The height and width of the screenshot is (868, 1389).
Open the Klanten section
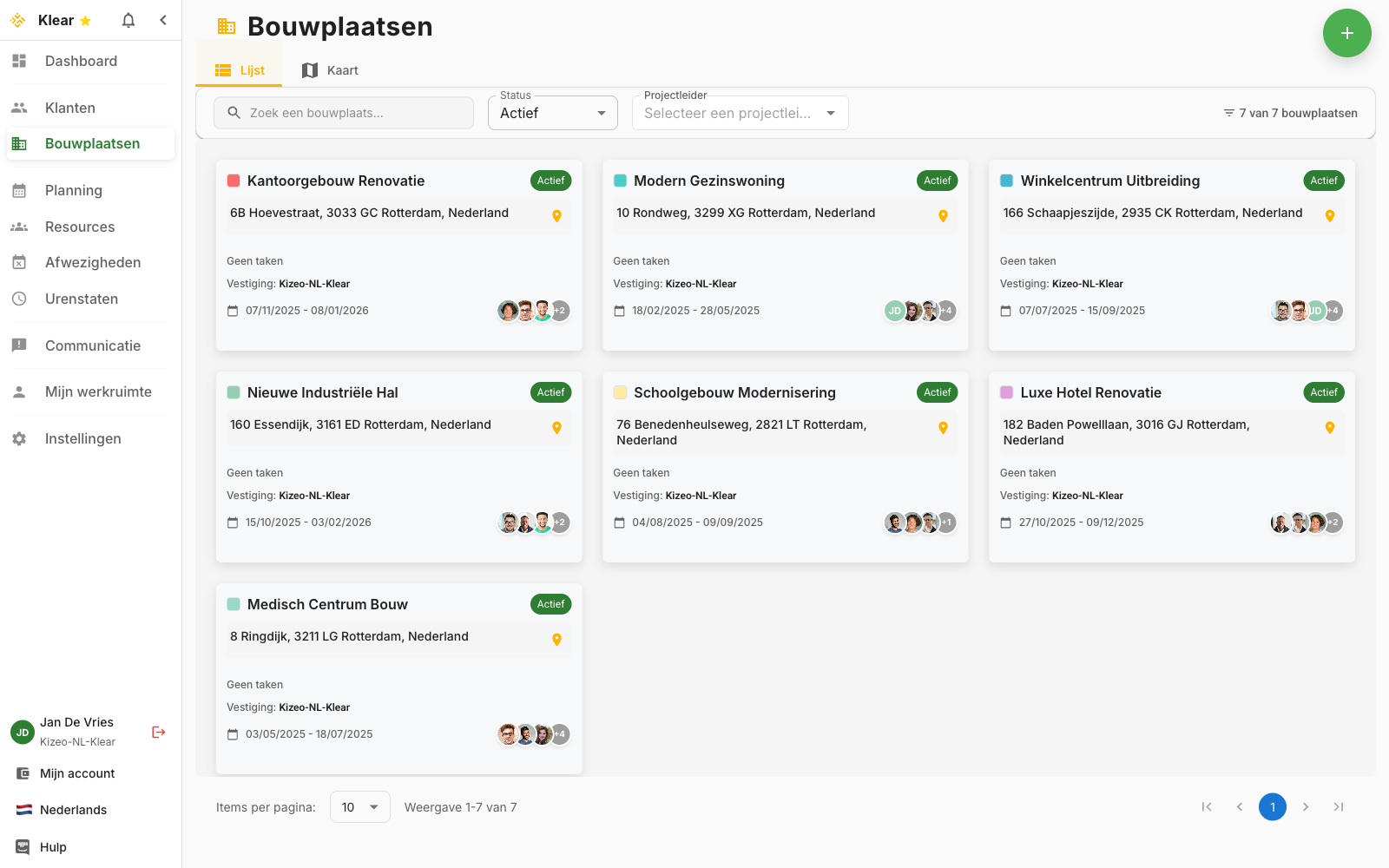click(69, 107)
